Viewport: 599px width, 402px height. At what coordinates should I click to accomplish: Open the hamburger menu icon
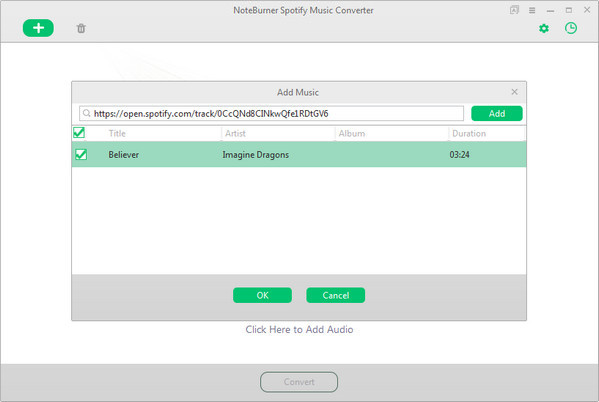point(532,10)
